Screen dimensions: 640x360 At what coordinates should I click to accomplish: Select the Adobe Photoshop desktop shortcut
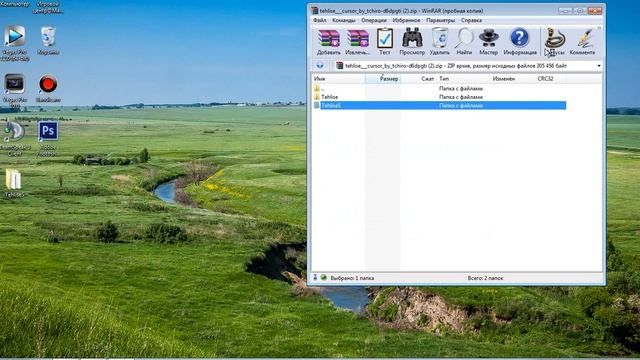[x=48, y=139]
